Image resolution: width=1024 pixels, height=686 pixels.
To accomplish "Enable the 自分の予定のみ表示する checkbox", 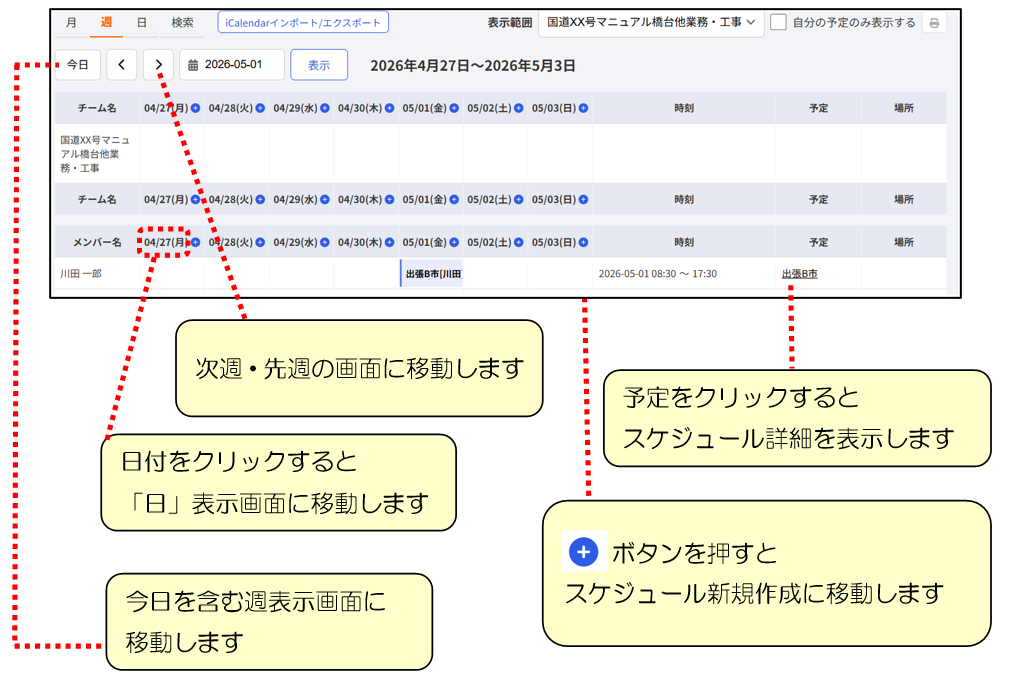I will coord(778,22).
